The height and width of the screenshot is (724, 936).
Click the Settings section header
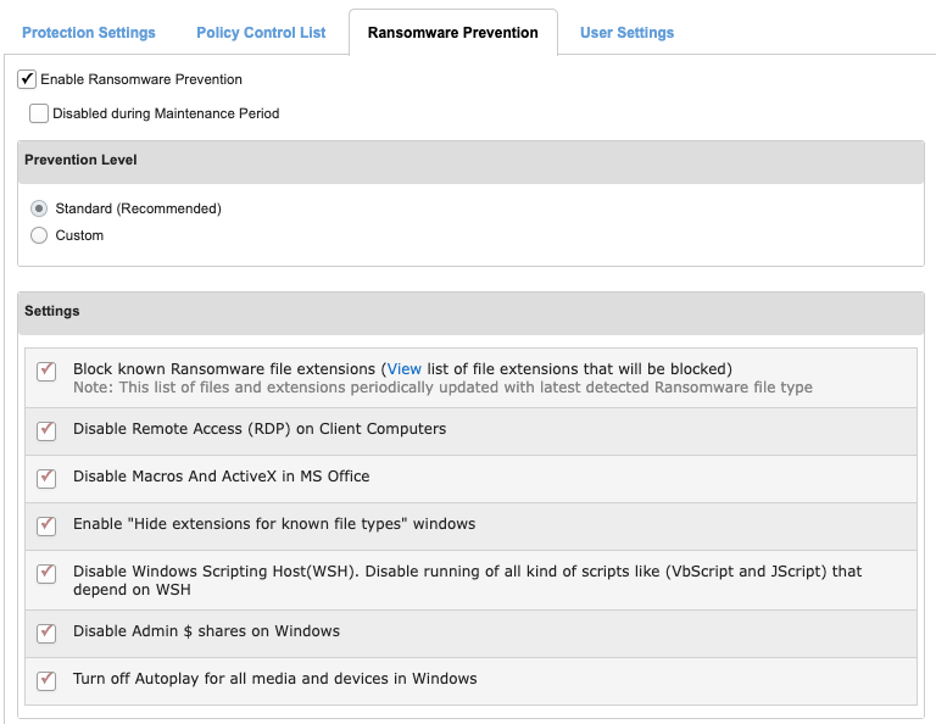point(471,313)
